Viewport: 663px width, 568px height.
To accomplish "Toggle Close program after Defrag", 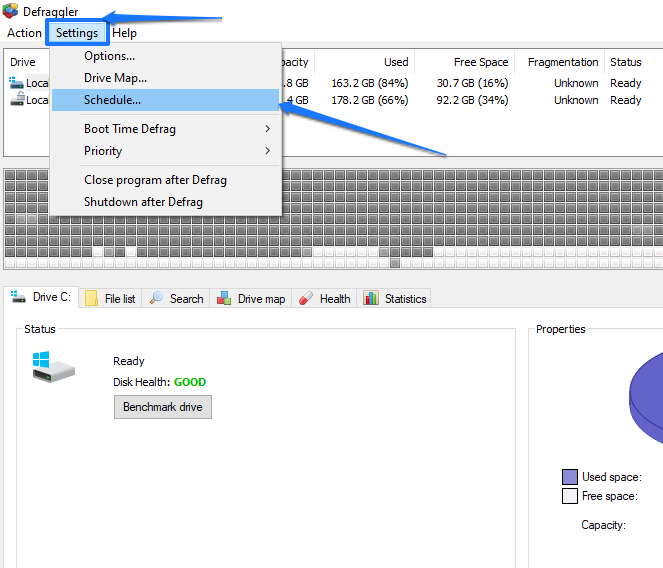I will click(x=165, y=180).
